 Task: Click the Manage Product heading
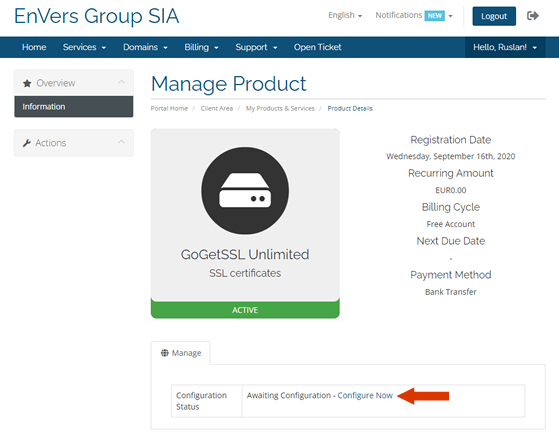point(229,84)
